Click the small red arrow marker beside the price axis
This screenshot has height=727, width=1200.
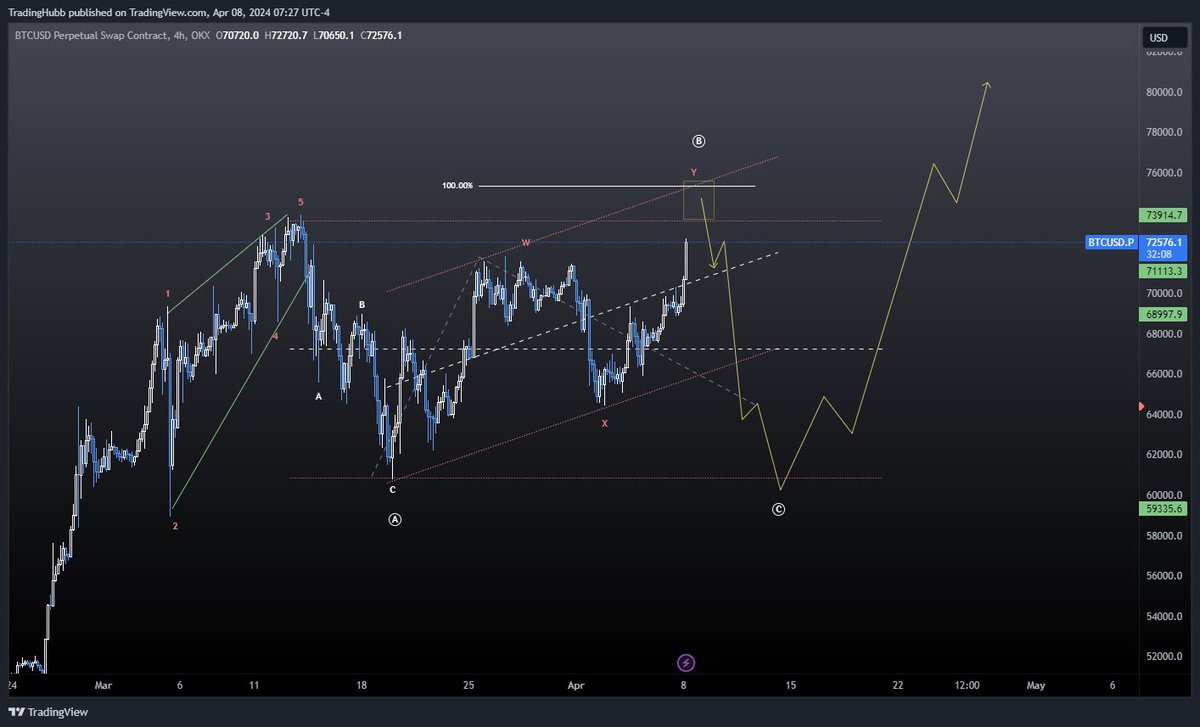(x=1141, y=406)
